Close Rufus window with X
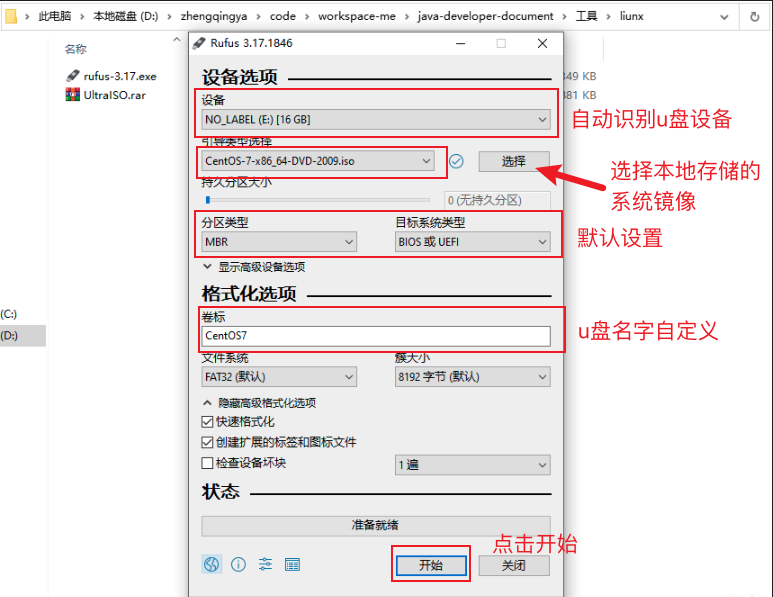773x597 pixels. [x=542, y=43]
